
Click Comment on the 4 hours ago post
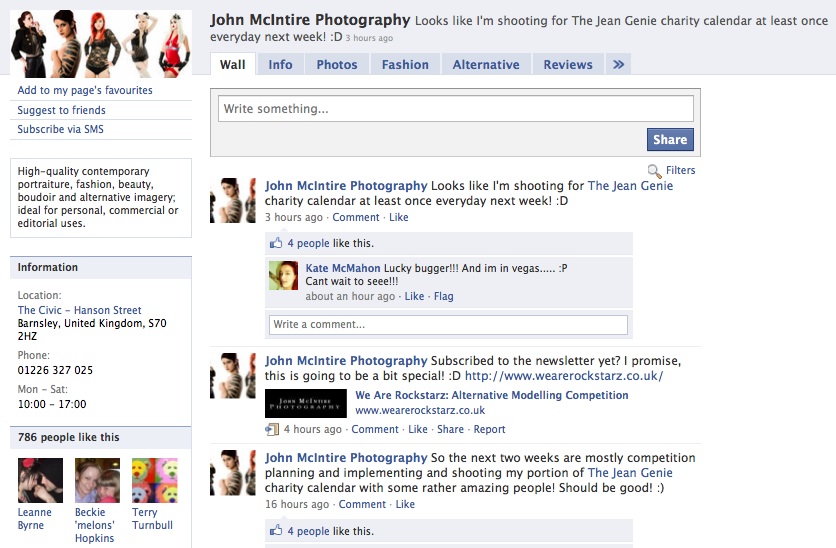(375, 429)
